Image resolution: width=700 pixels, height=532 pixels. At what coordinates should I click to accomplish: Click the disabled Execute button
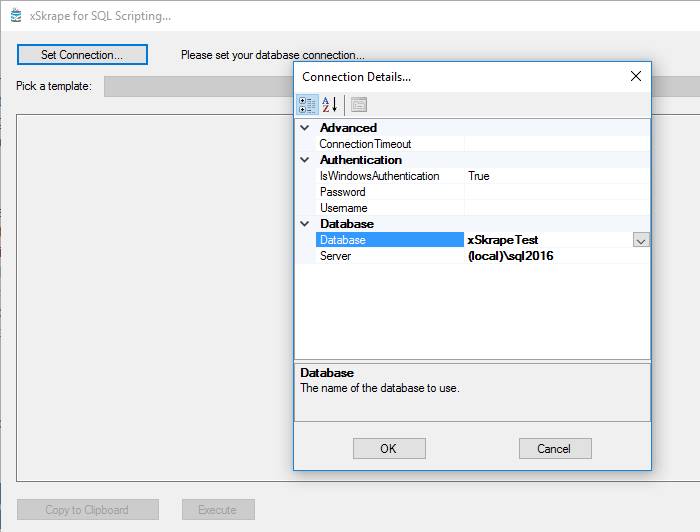pyautogui.click(x=218, y=510)
